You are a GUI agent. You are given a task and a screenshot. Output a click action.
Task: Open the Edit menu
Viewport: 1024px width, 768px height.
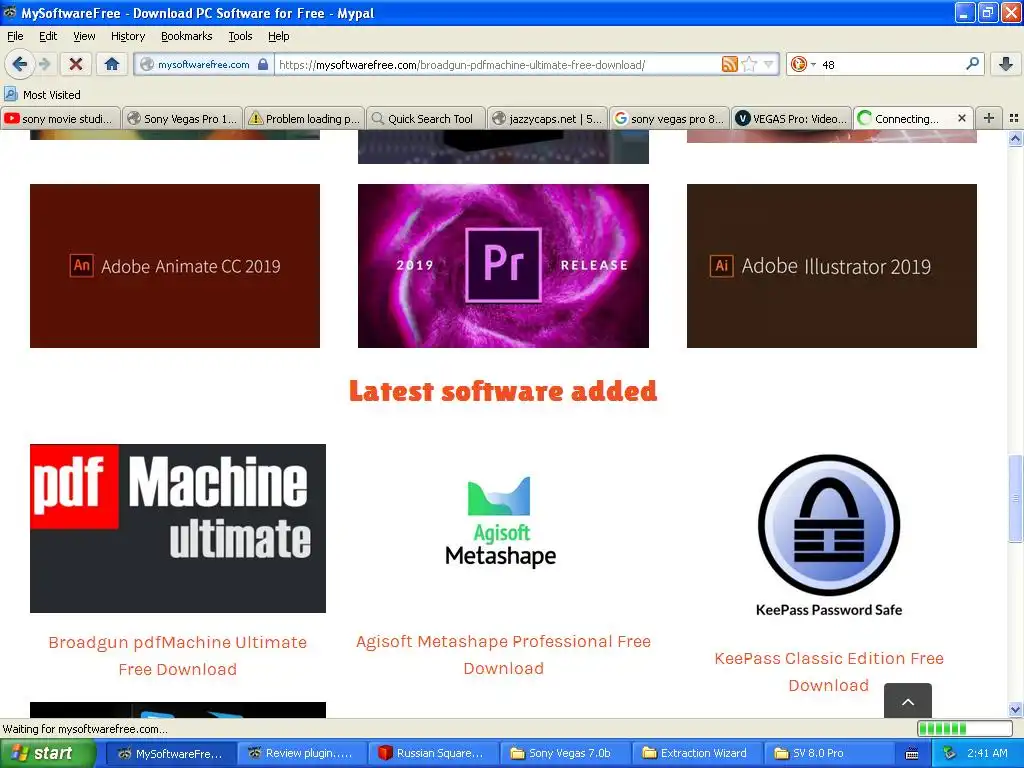48,36
